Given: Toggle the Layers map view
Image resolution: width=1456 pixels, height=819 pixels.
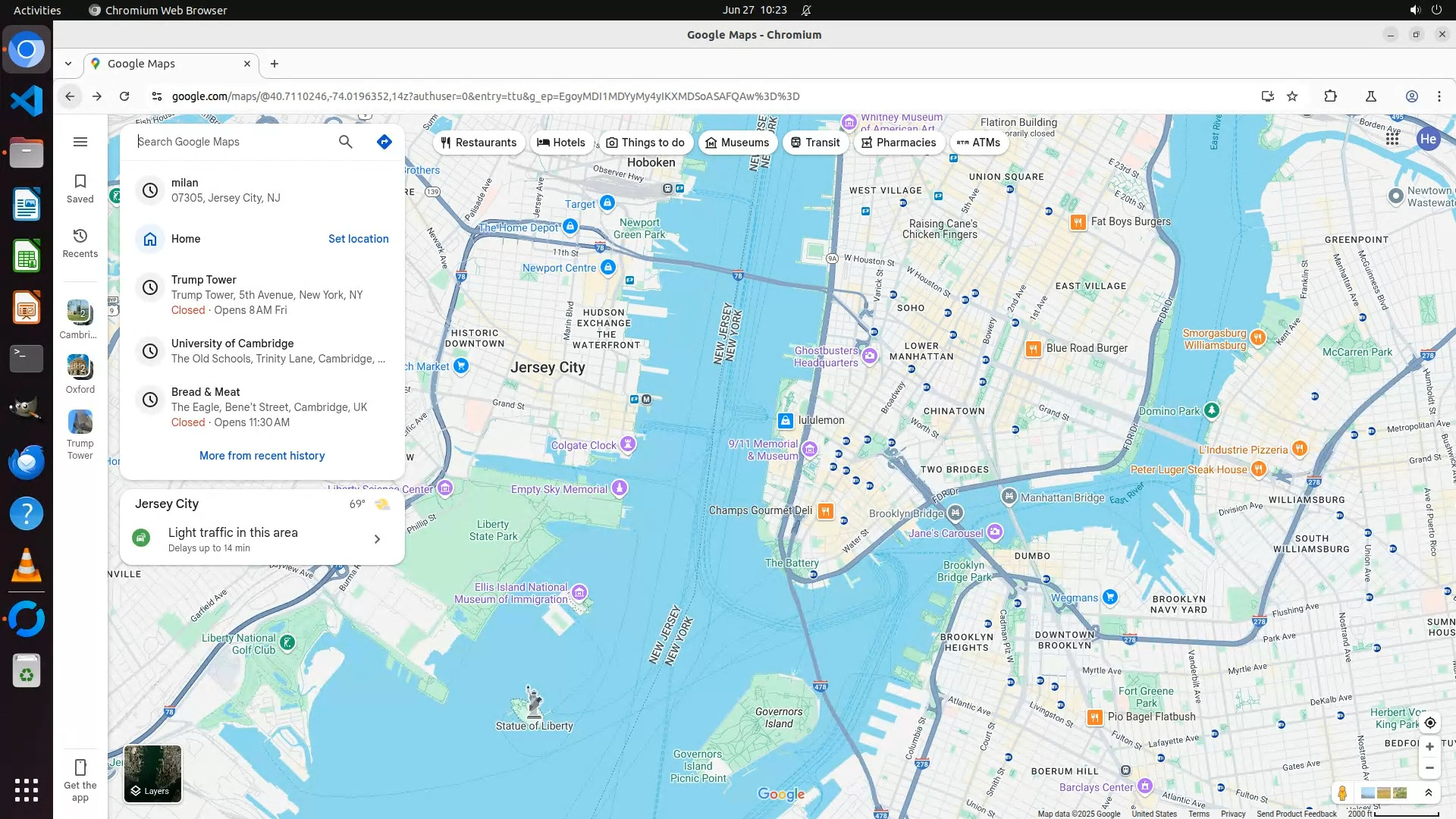Looking at the screenshot, I should click(x=152, y=773).
